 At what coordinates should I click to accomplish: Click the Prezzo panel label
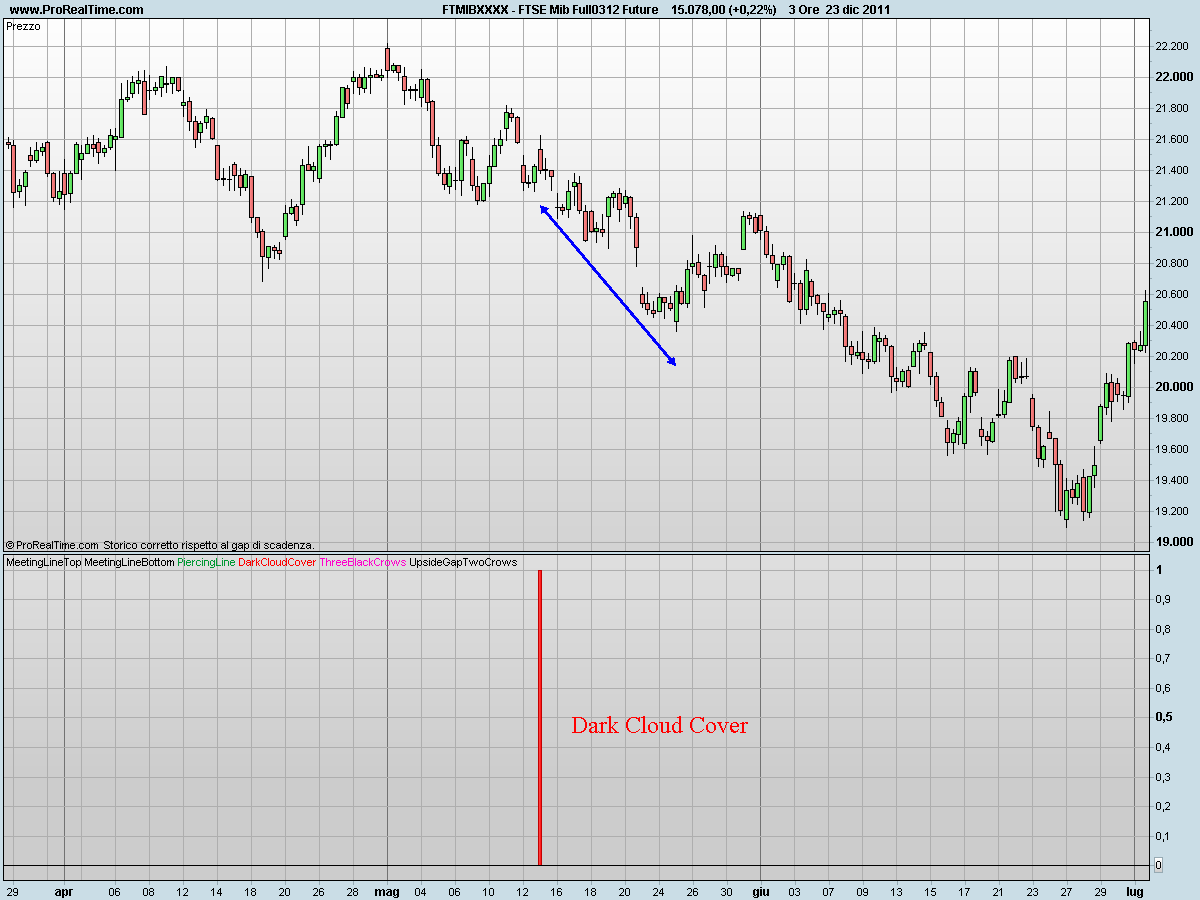click(x=24, y=27)
